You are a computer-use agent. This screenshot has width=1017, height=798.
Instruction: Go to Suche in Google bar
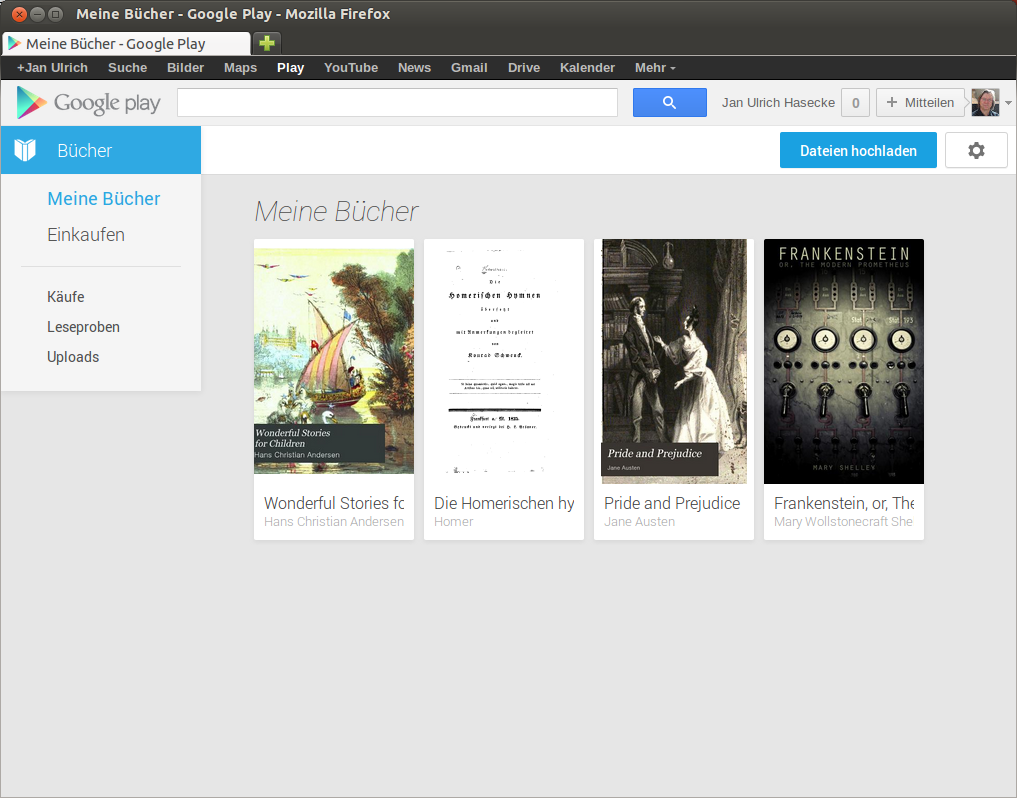127,67
